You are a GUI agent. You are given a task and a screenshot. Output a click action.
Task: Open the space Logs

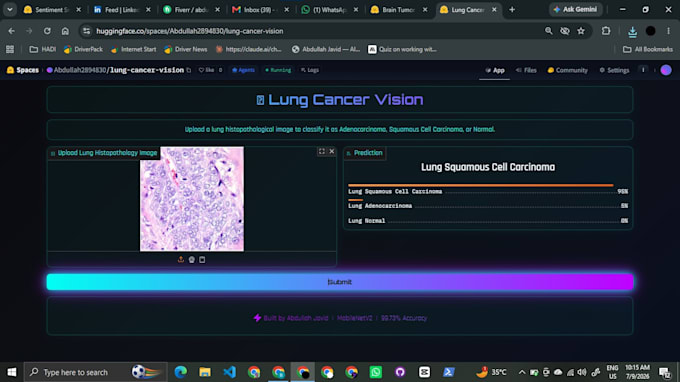[x=310, y=70]
